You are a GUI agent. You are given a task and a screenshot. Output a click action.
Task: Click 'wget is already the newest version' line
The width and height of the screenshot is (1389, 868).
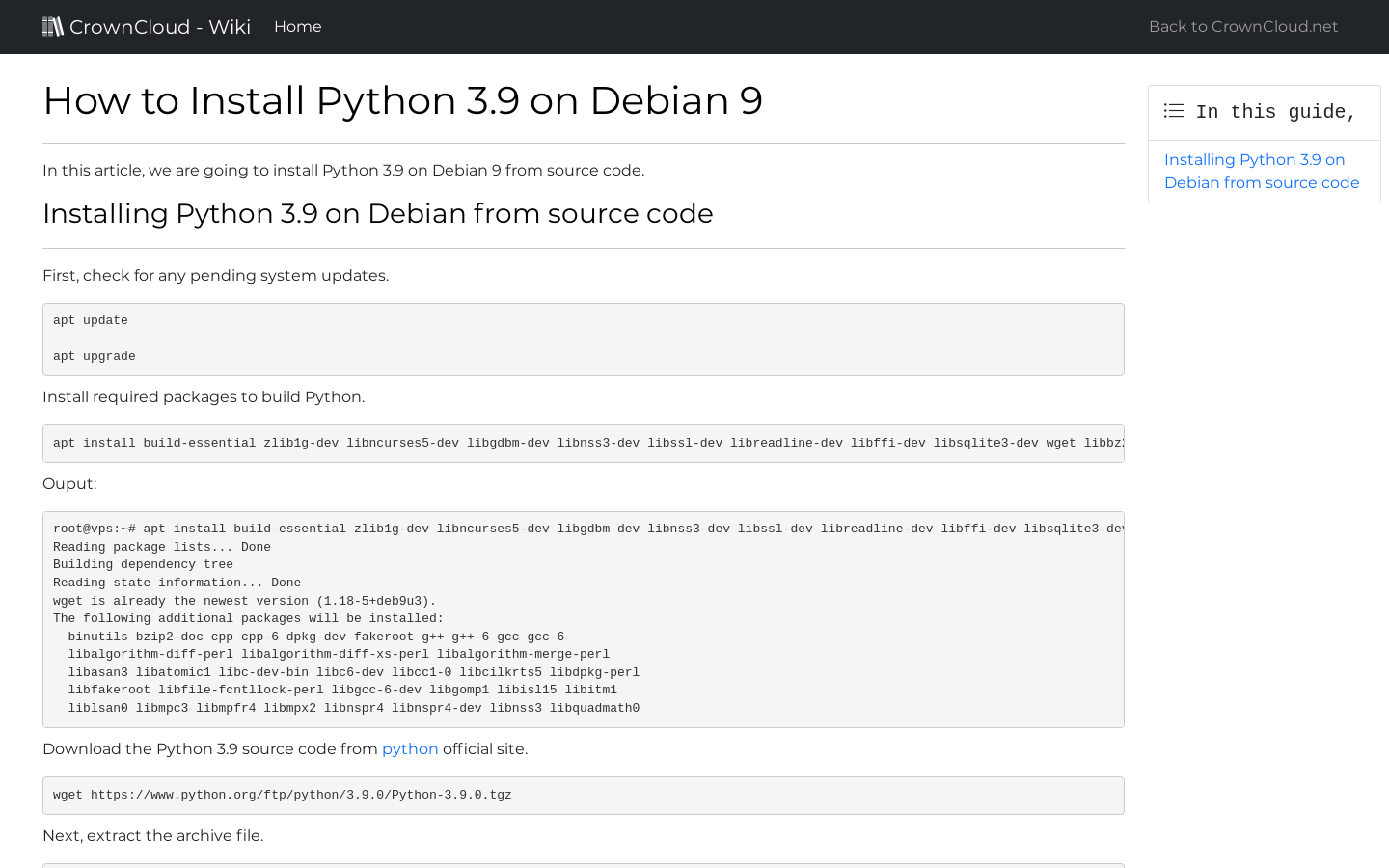click(245, 601)
